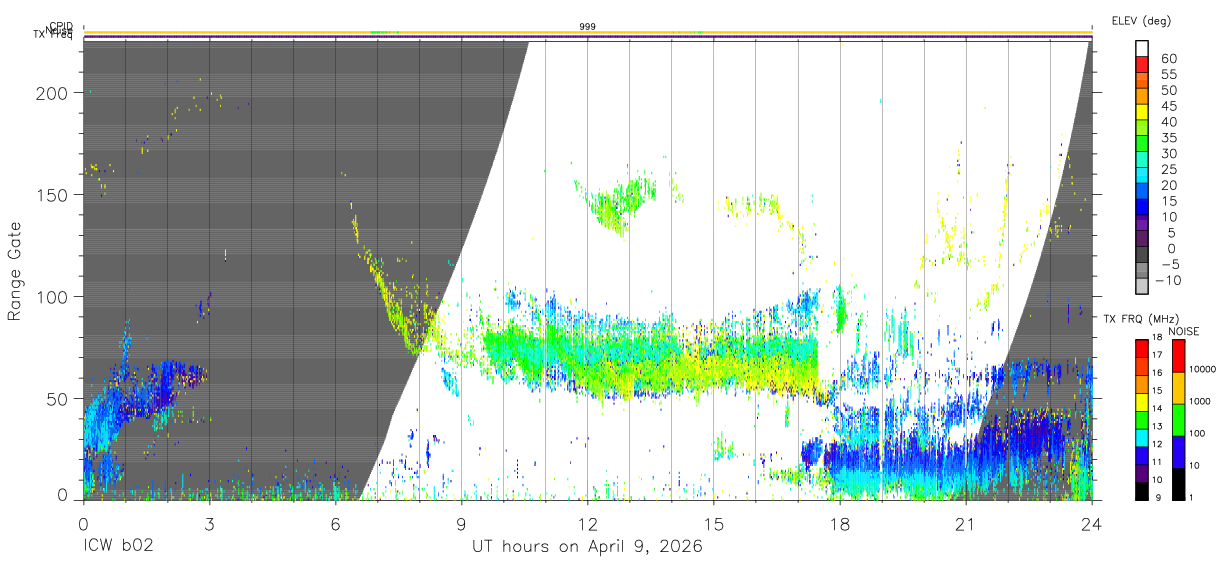Click the 200 tick on Range Gate axis
This screenshot has width=1228, height=567.
tap(53, 93)
